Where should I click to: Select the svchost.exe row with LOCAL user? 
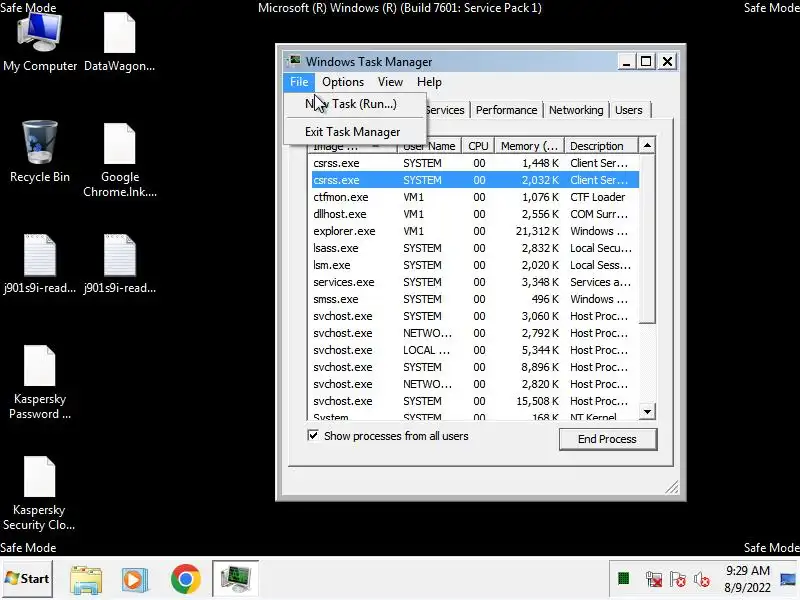(474, 350)
